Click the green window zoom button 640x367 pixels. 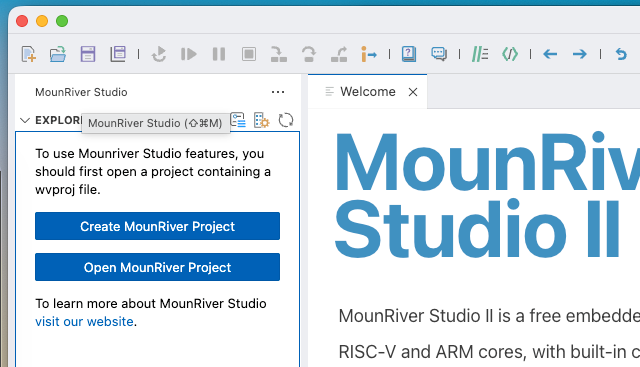62,21
